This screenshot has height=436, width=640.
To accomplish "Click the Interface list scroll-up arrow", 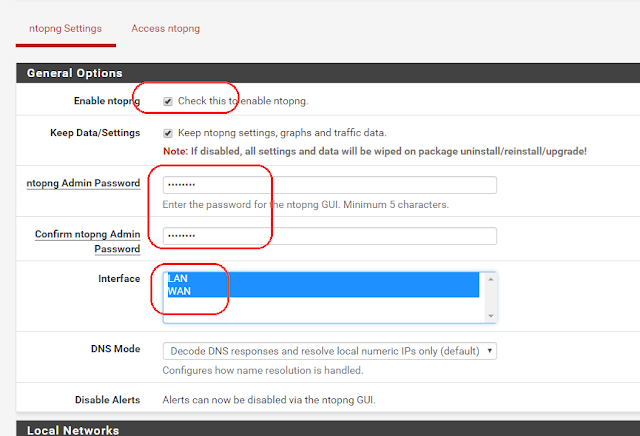I will pyautogui.click(x=491, y=279).
